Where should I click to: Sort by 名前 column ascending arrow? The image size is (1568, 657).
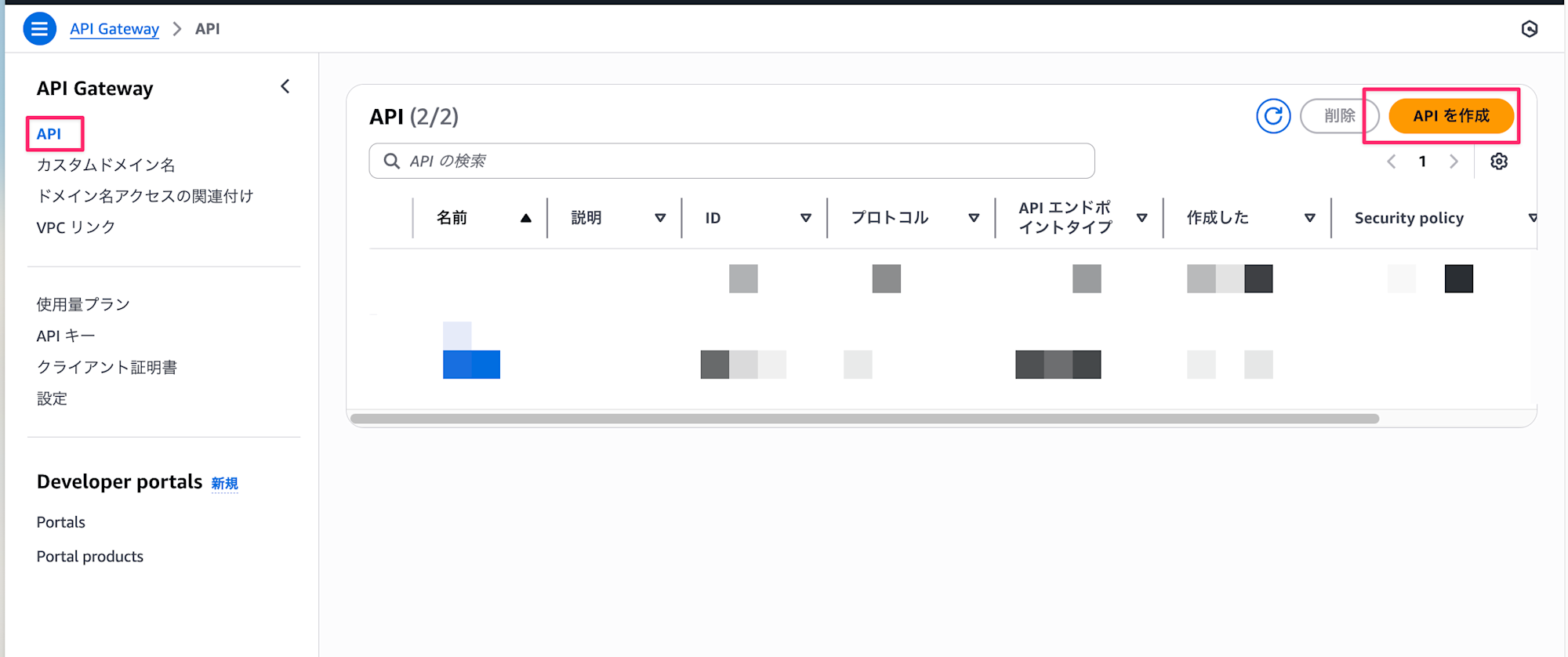click(x=526, y=218)
